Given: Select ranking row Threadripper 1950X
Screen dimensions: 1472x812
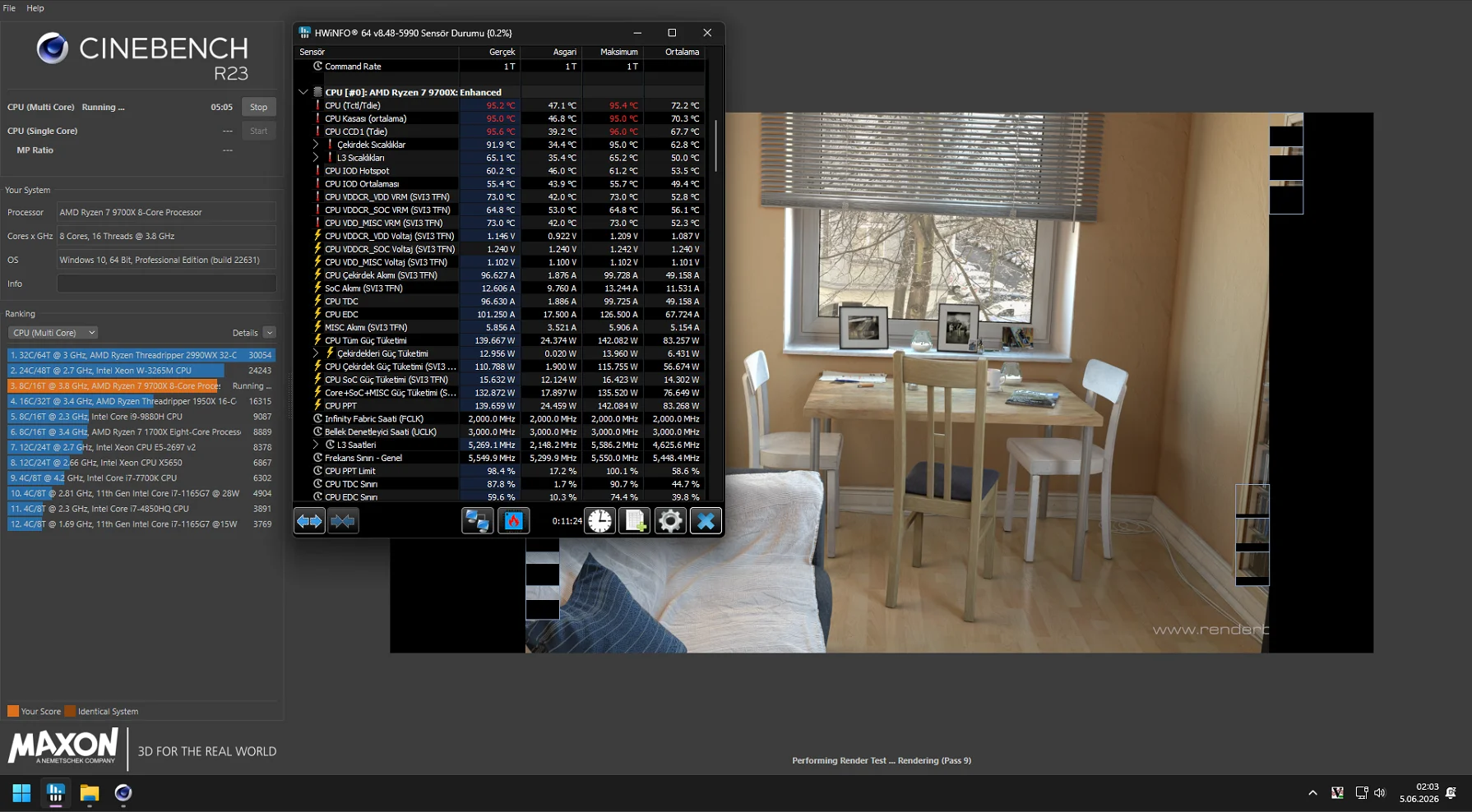Looking at the screenshot, I should (141, 401).
